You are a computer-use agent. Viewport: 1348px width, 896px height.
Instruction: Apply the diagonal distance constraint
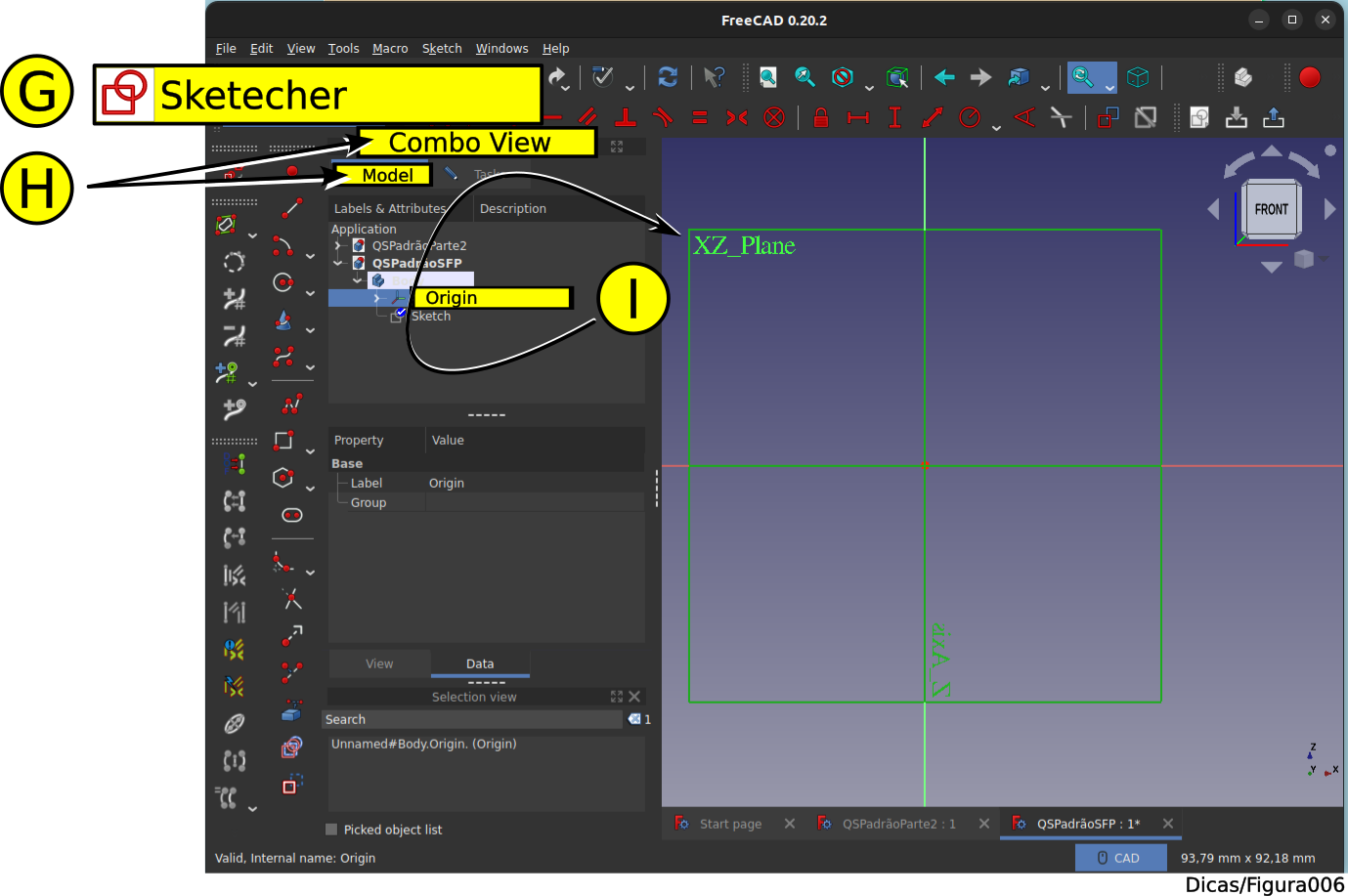click(x=933, y=117)
